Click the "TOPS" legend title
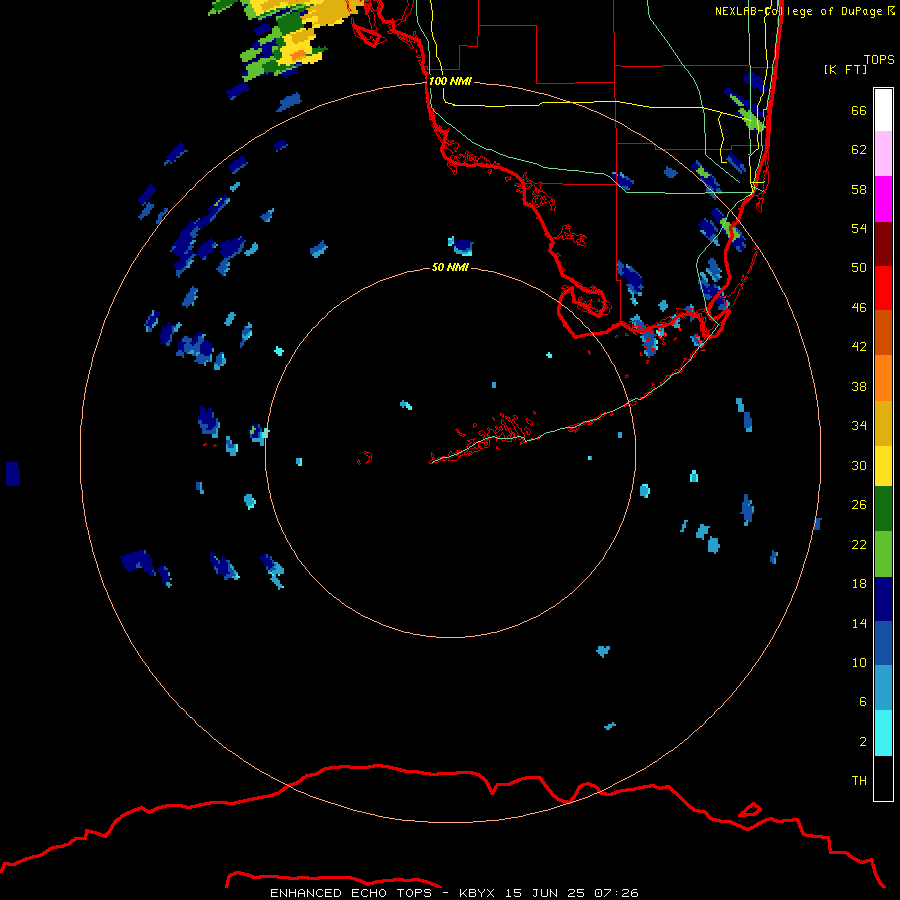This screenshot has width=900, height=900. [879, 60]
